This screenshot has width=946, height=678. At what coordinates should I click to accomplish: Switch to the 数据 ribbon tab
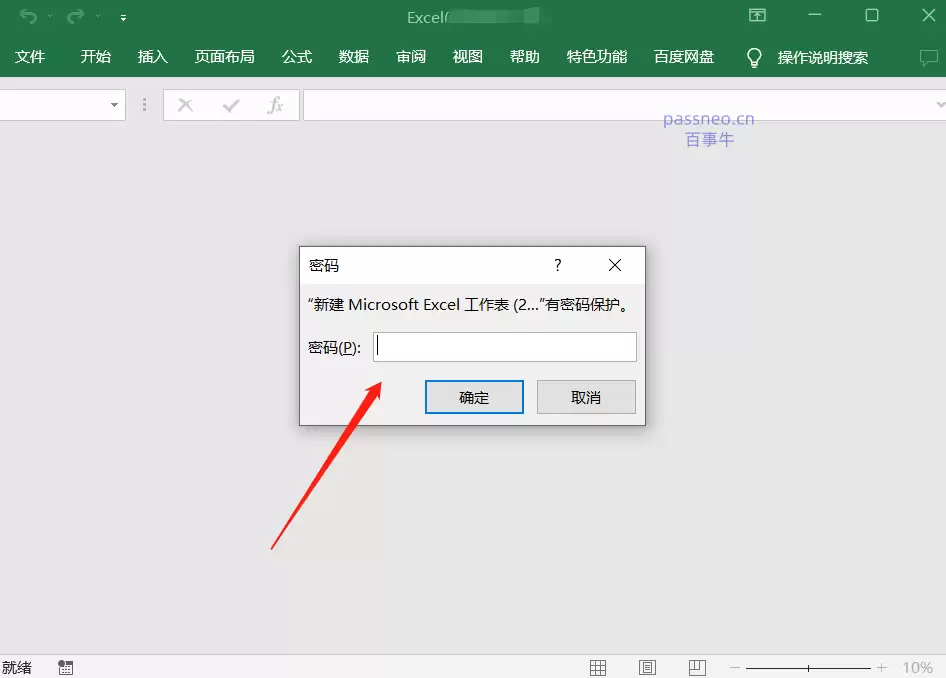[353, 57]
